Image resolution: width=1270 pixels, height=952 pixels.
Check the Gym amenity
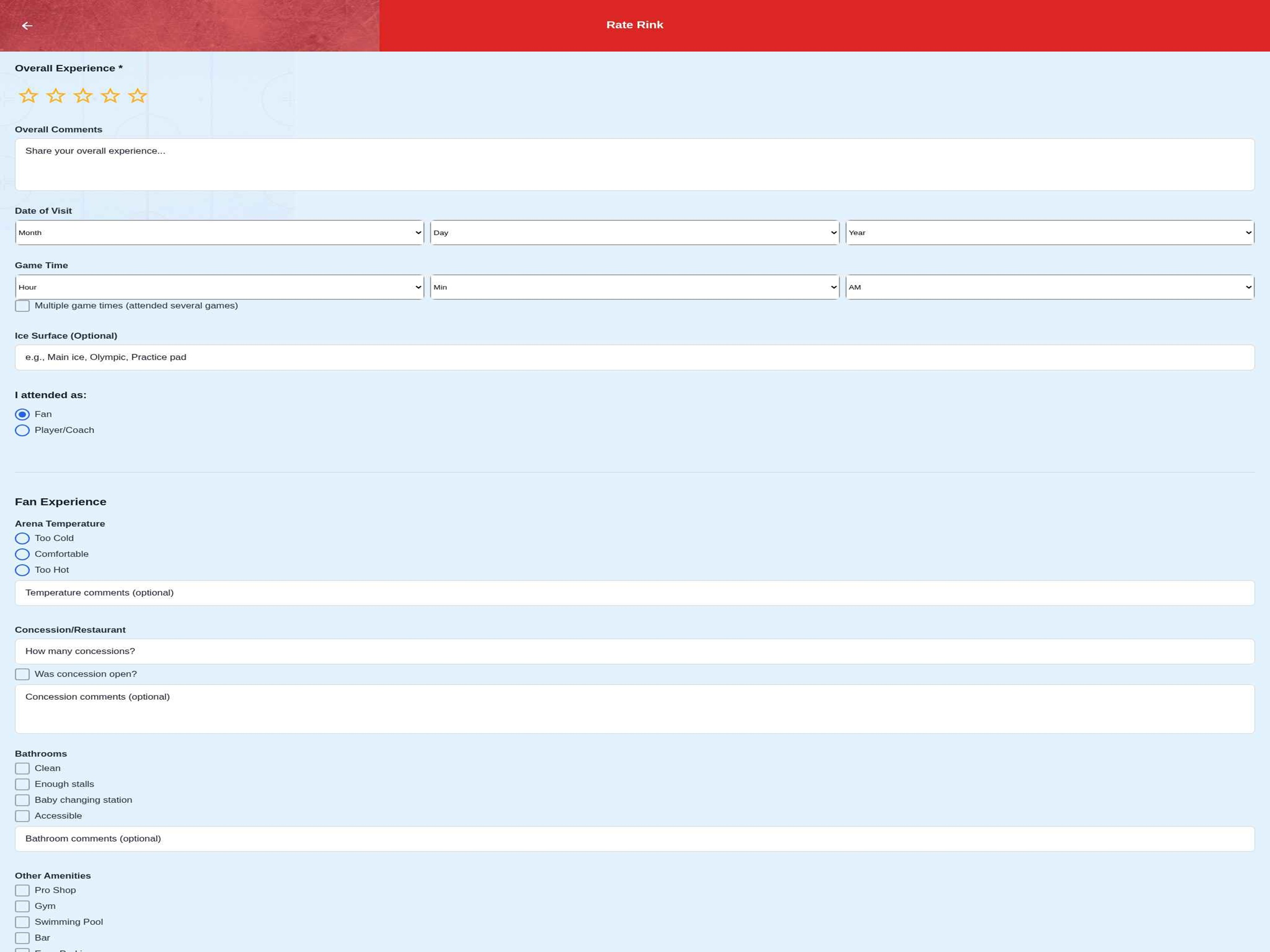pos(23,907)
